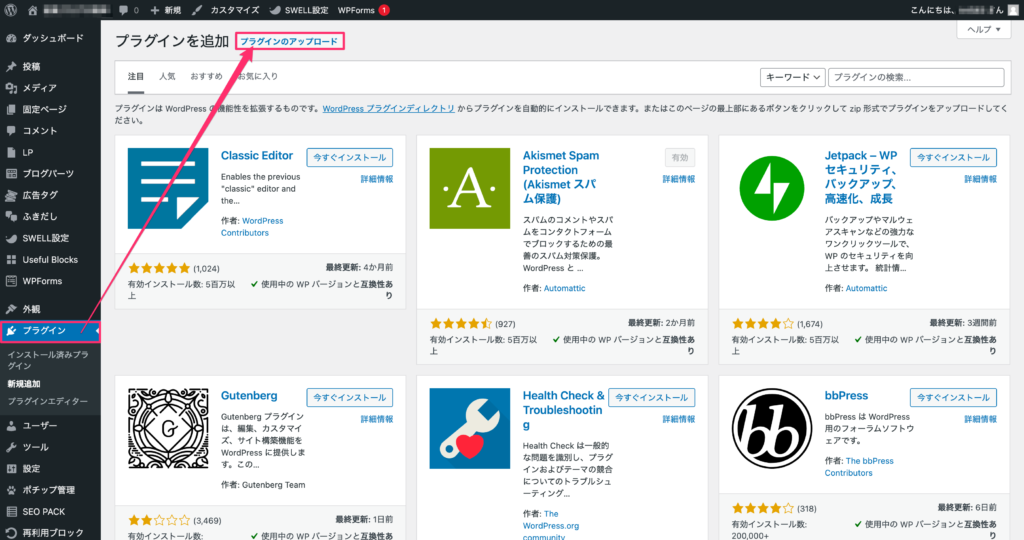Image resolution: width=1024 pixels, height=540 pixels.
Task: Click the ブログパーツ icon
Action: 11,174
